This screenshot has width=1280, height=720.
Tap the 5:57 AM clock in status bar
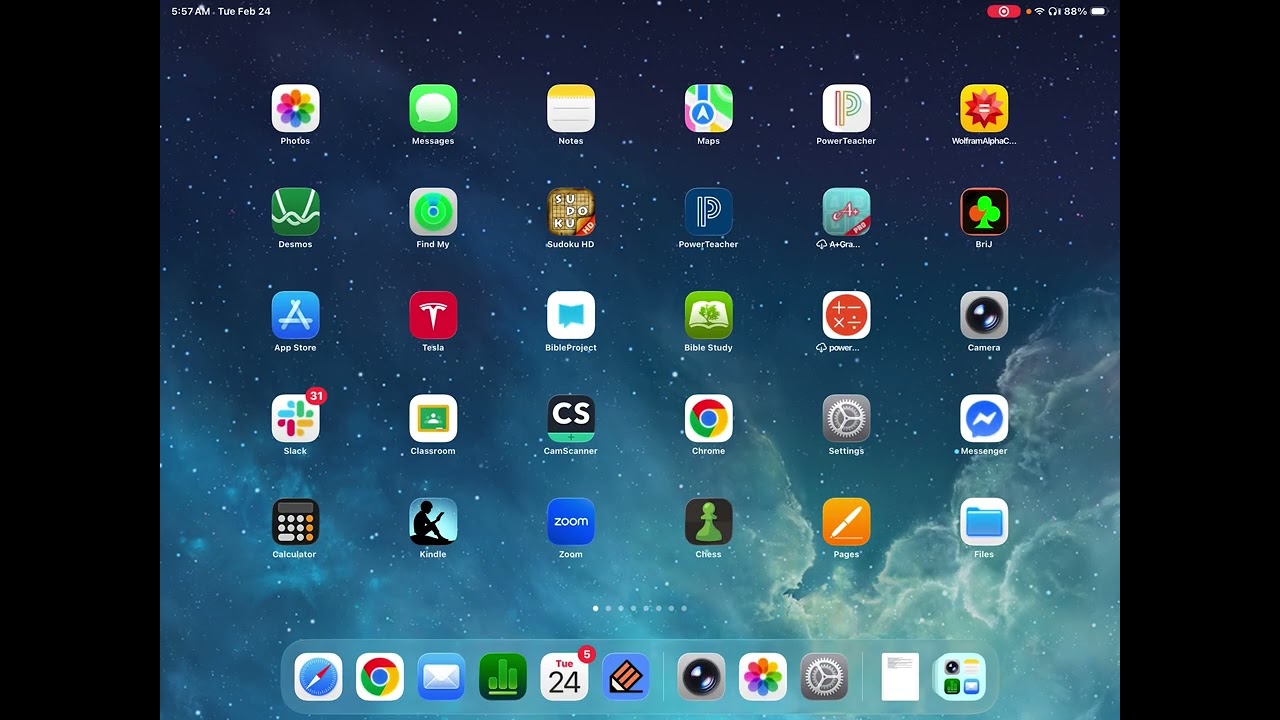click(190, 11)
